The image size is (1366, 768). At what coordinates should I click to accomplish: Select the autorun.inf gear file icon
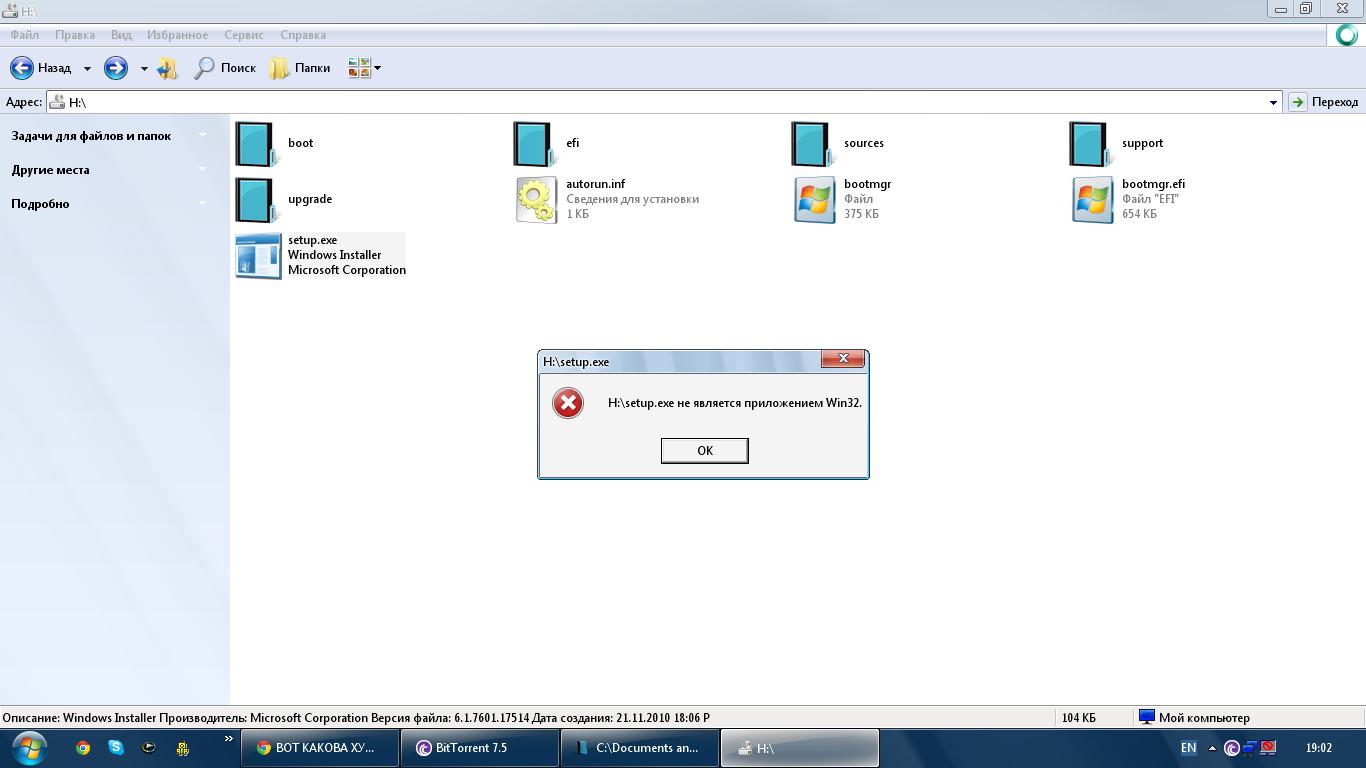(536, 200)
